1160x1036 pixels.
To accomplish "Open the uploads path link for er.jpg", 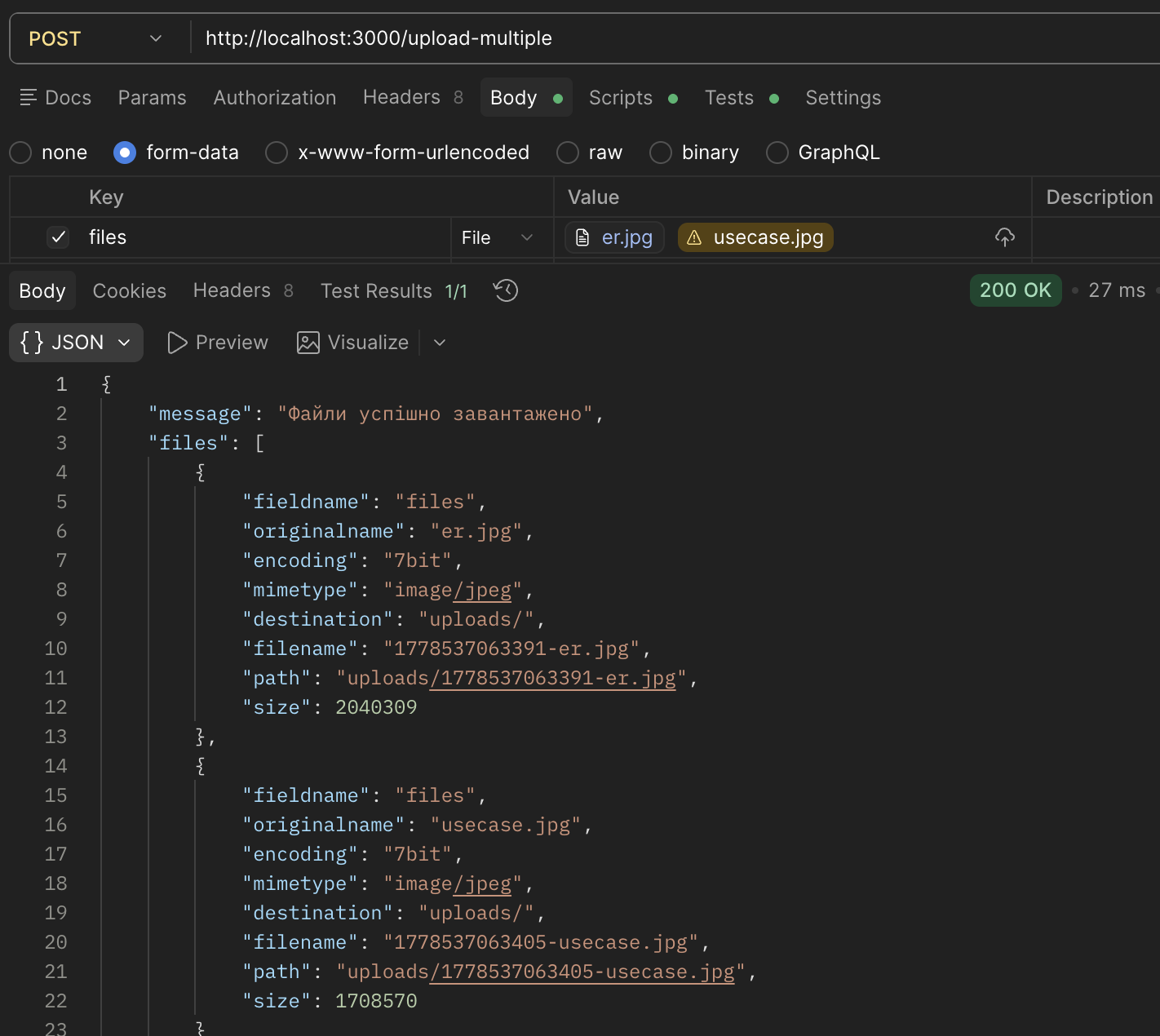I will (512, 678).
